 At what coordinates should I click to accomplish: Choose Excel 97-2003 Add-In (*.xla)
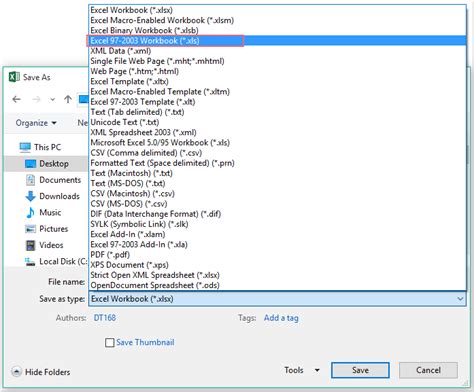pyautogui.click(x=277, y=245)
